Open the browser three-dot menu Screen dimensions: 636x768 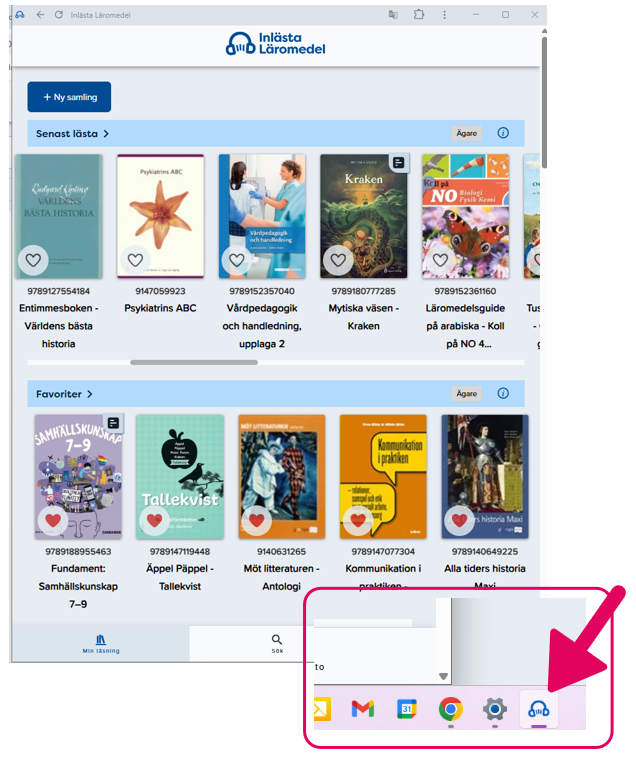coord(444,15)
